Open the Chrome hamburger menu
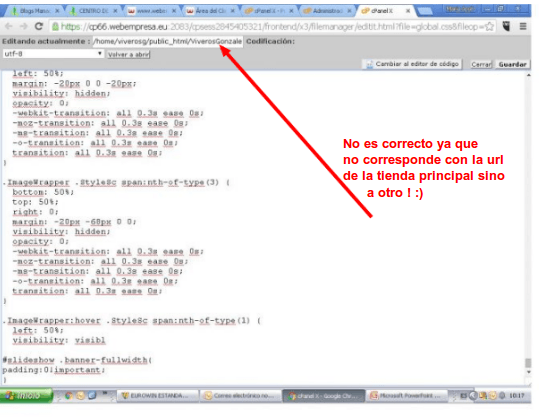This screenshot has height=417, width=539. (522, 26)
